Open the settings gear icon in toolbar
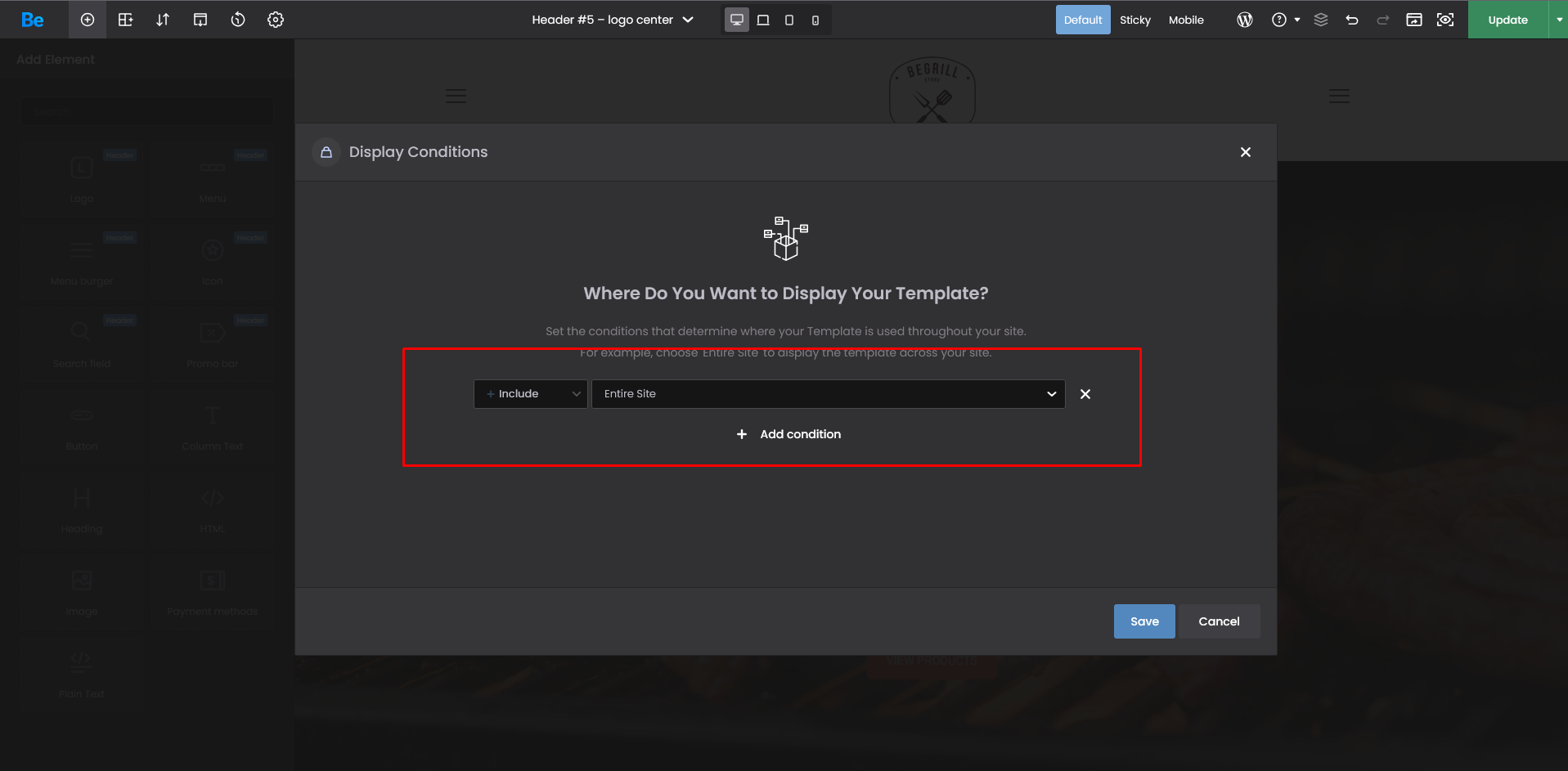 tap(276, 20)
